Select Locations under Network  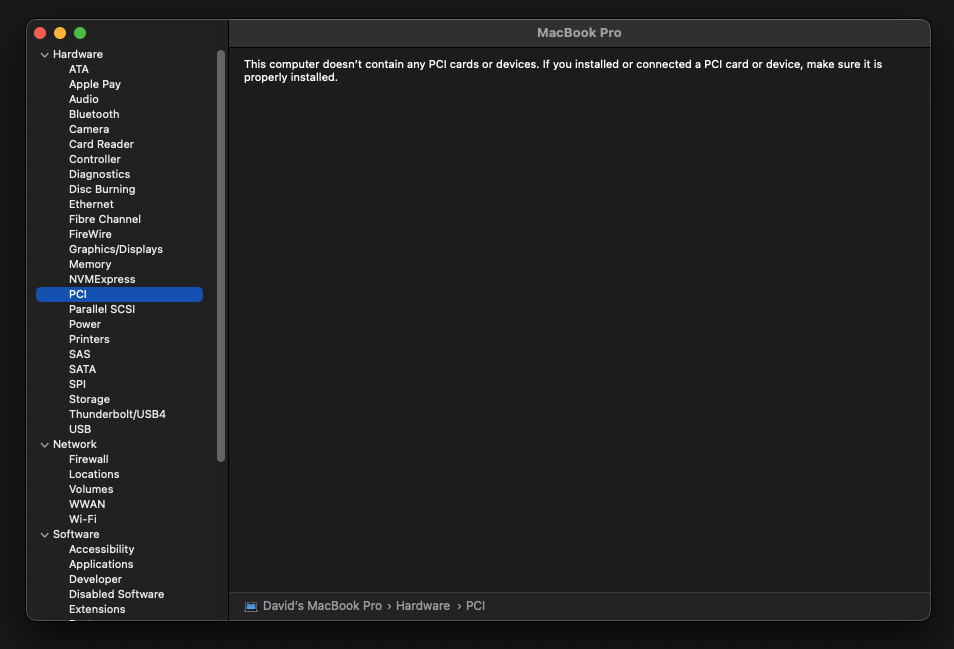point(94,474)
